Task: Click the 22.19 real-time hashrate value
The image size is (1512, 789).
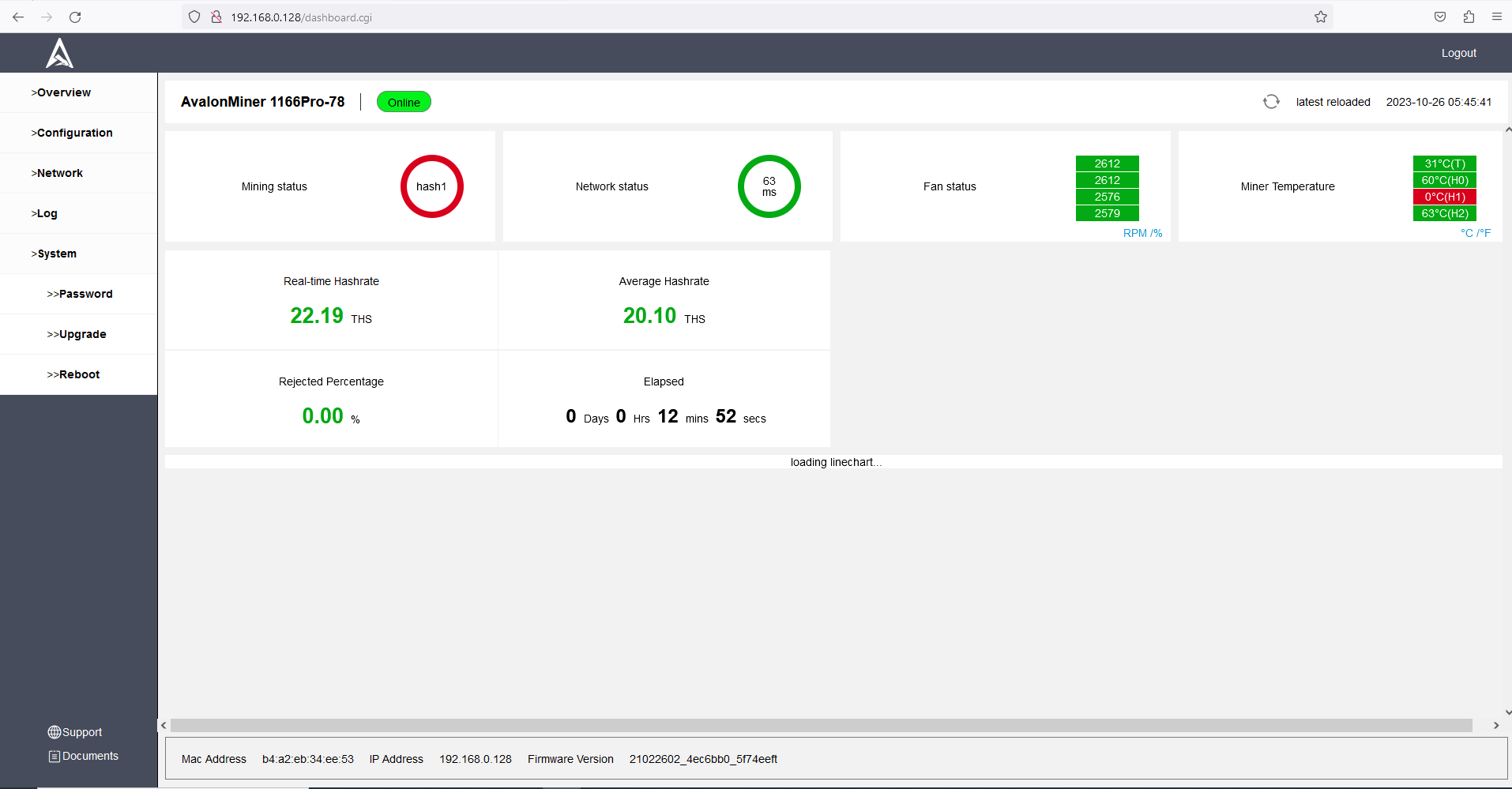Action: click(317, 316)
